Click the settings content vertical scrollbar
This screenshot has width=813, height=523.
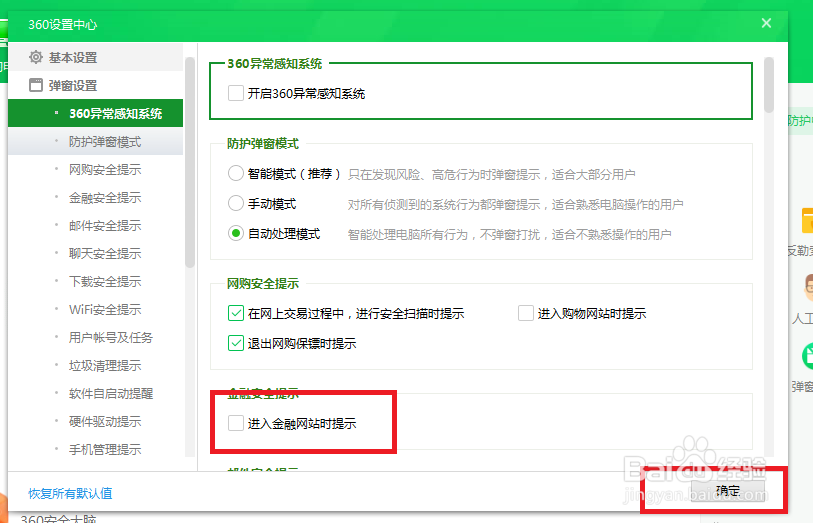tap(768, 85)
